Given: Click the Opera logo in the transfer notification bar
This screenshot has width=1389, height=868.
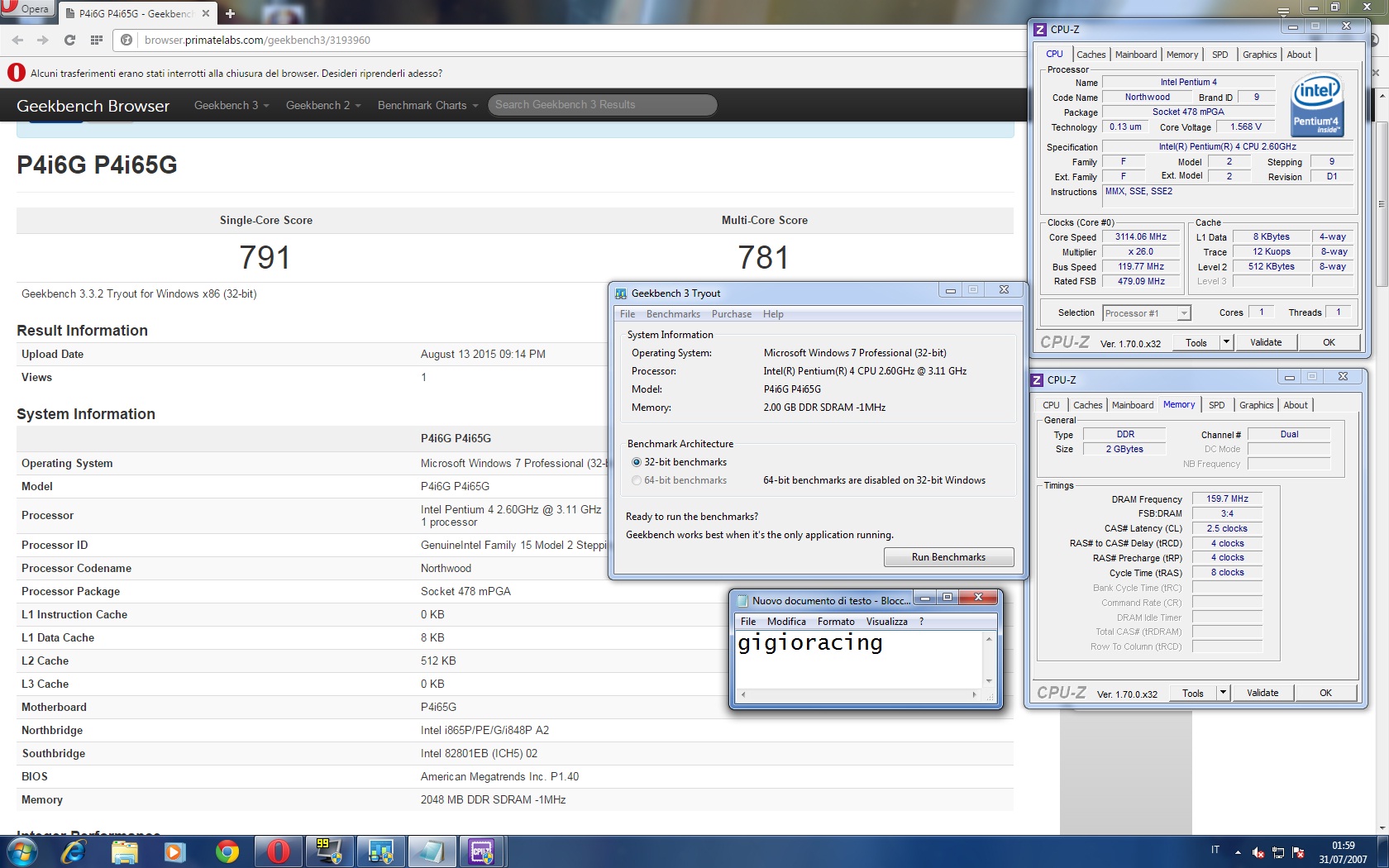Looking at the screenshot, I should coord(16,73).
